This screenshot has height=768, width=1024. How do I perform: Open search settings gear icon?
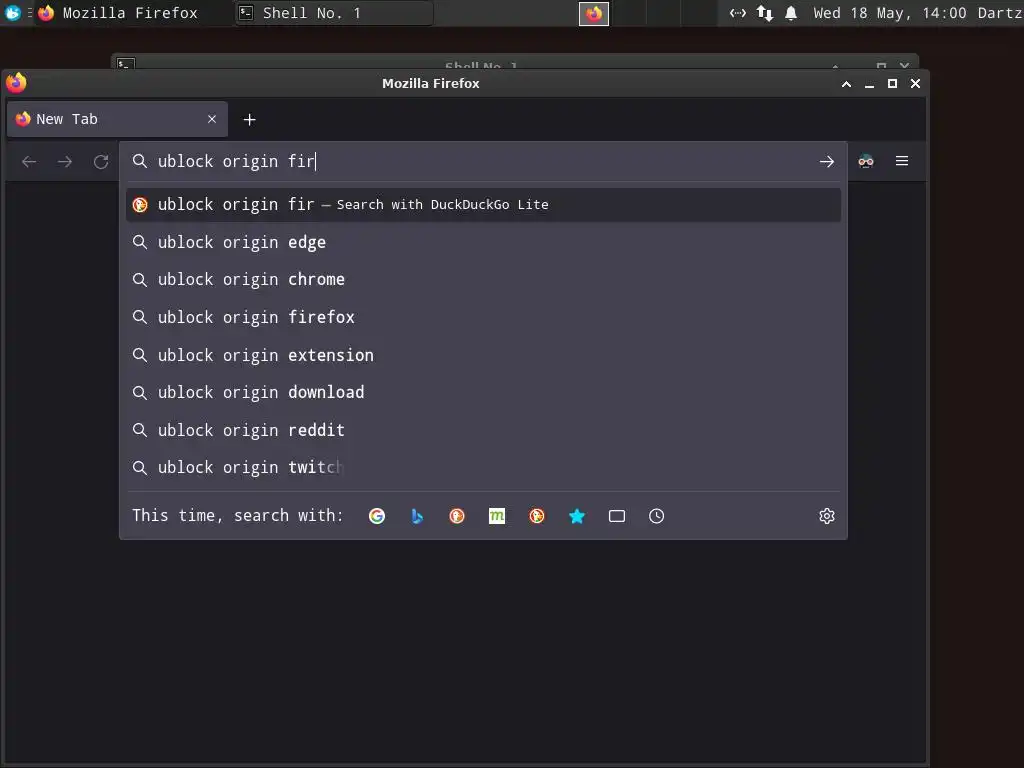(827, 516)
